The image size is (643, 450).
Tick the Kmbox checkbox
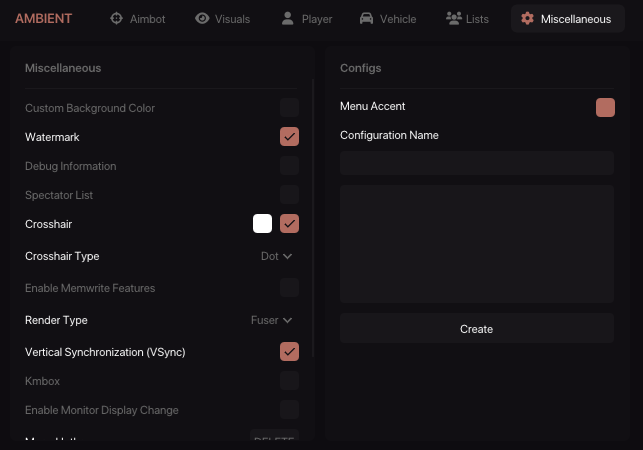pyautogui.click(x=289, y=381)
